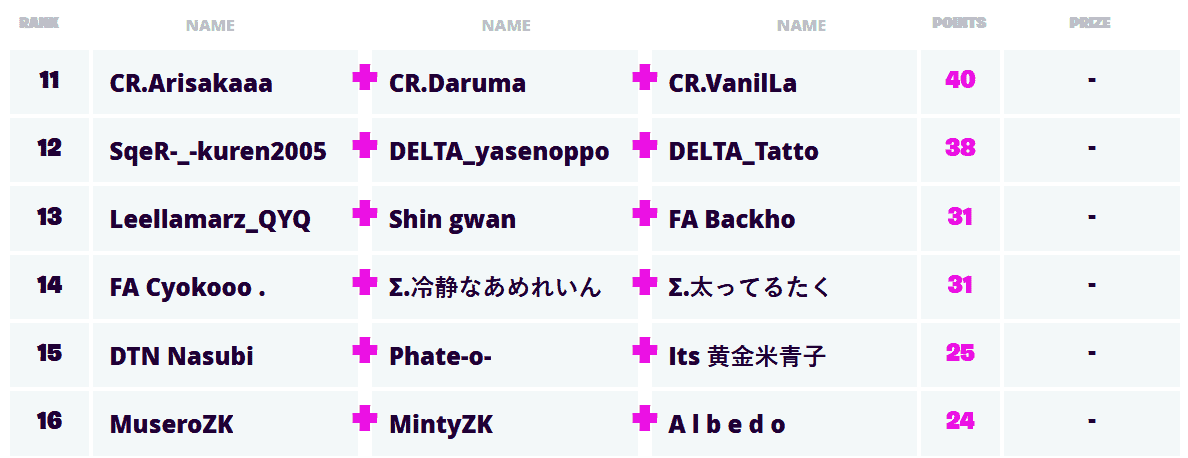Open player Shin gwan
The image size is (1188, 458).
coord(452,220)
